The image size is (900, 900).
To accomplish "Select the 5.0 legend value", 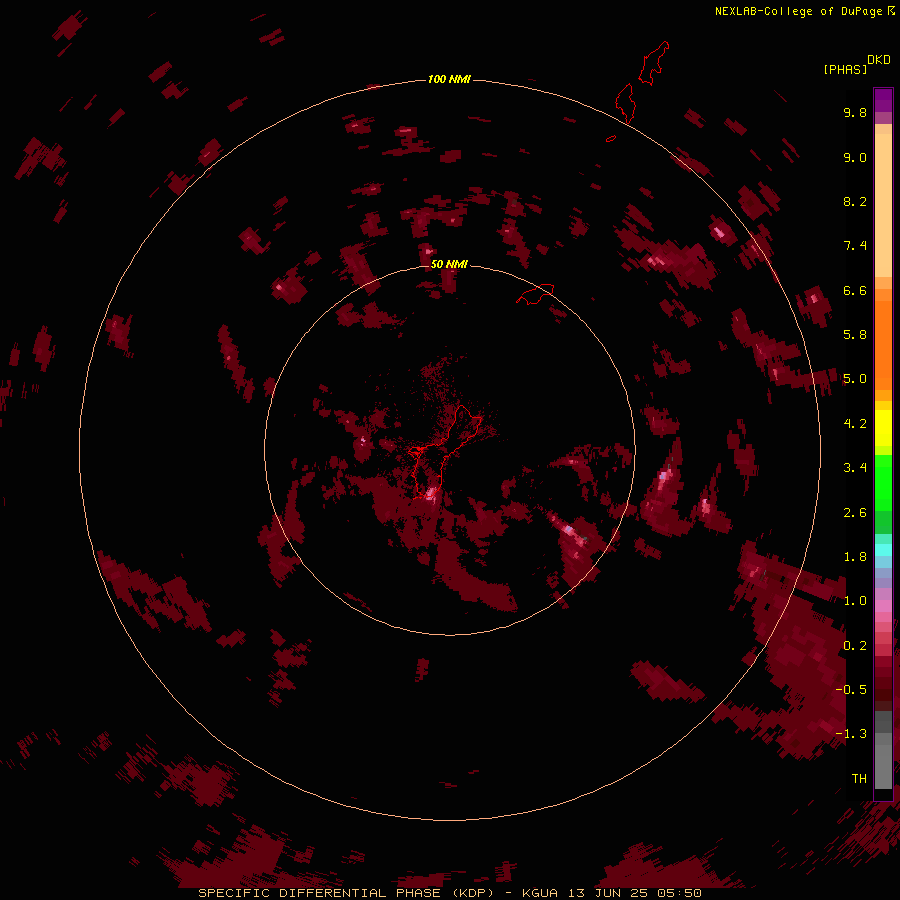I will tap(855, 379).
